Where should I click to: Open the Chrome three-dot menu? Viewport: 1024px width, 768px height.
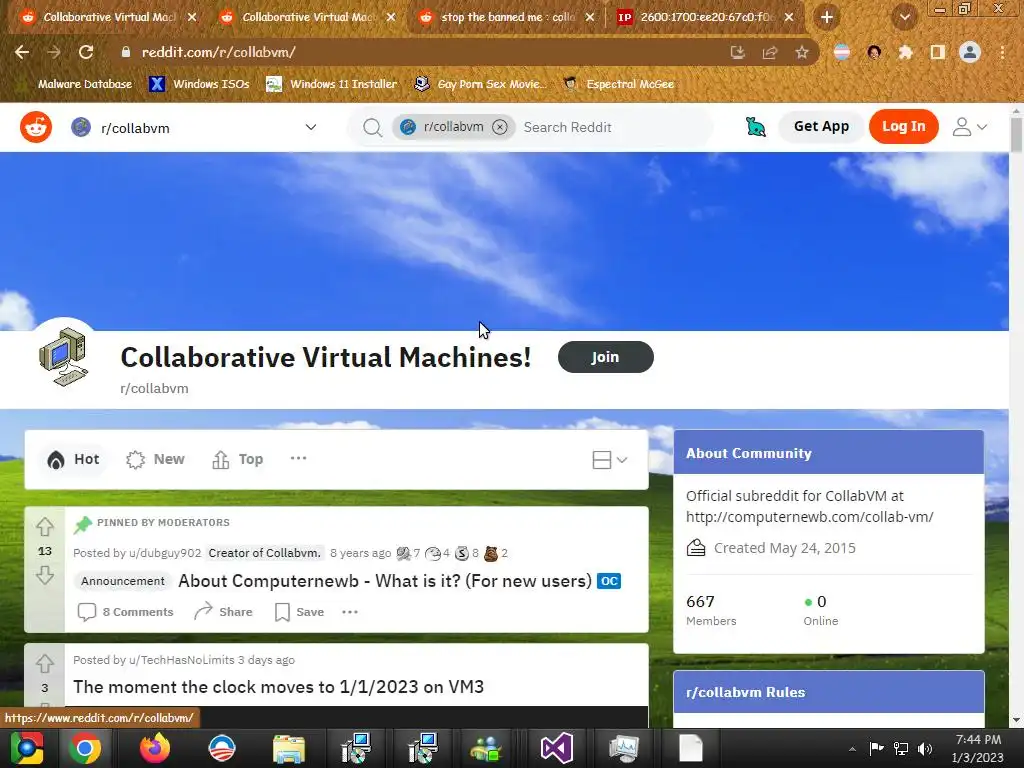1002,52
